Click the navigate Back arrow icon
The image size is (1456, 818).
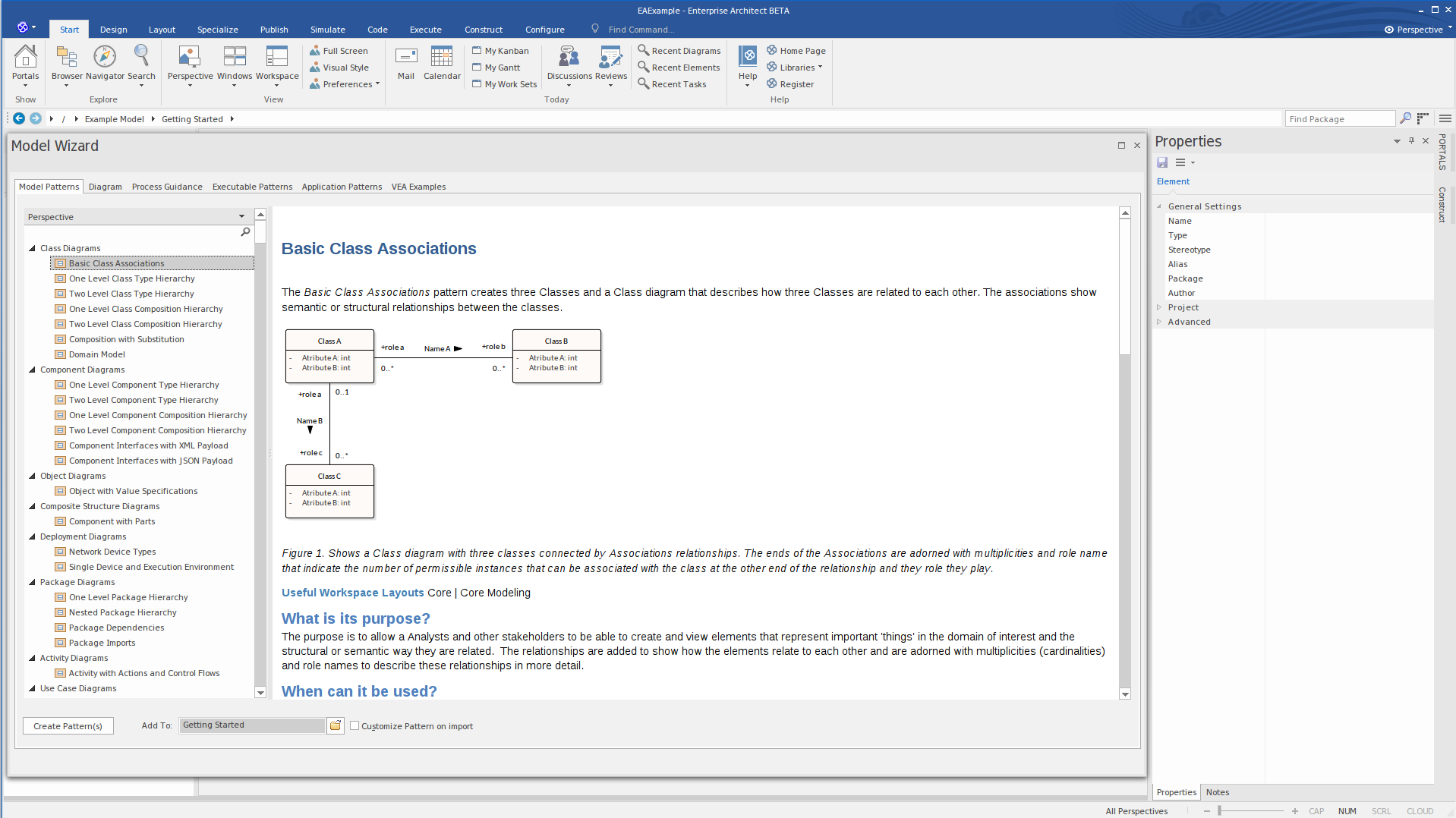[19, 118]
